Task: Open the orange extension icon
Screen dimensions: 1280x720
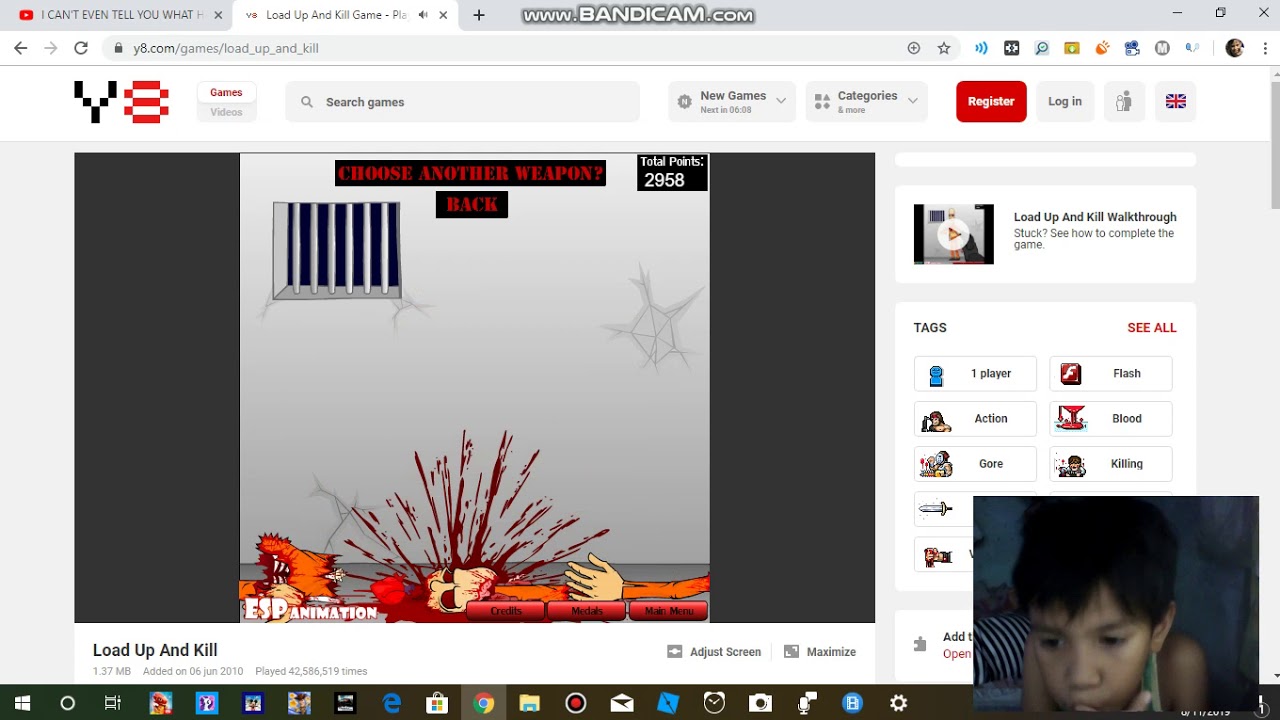Action: click(x=1102, y=48)
